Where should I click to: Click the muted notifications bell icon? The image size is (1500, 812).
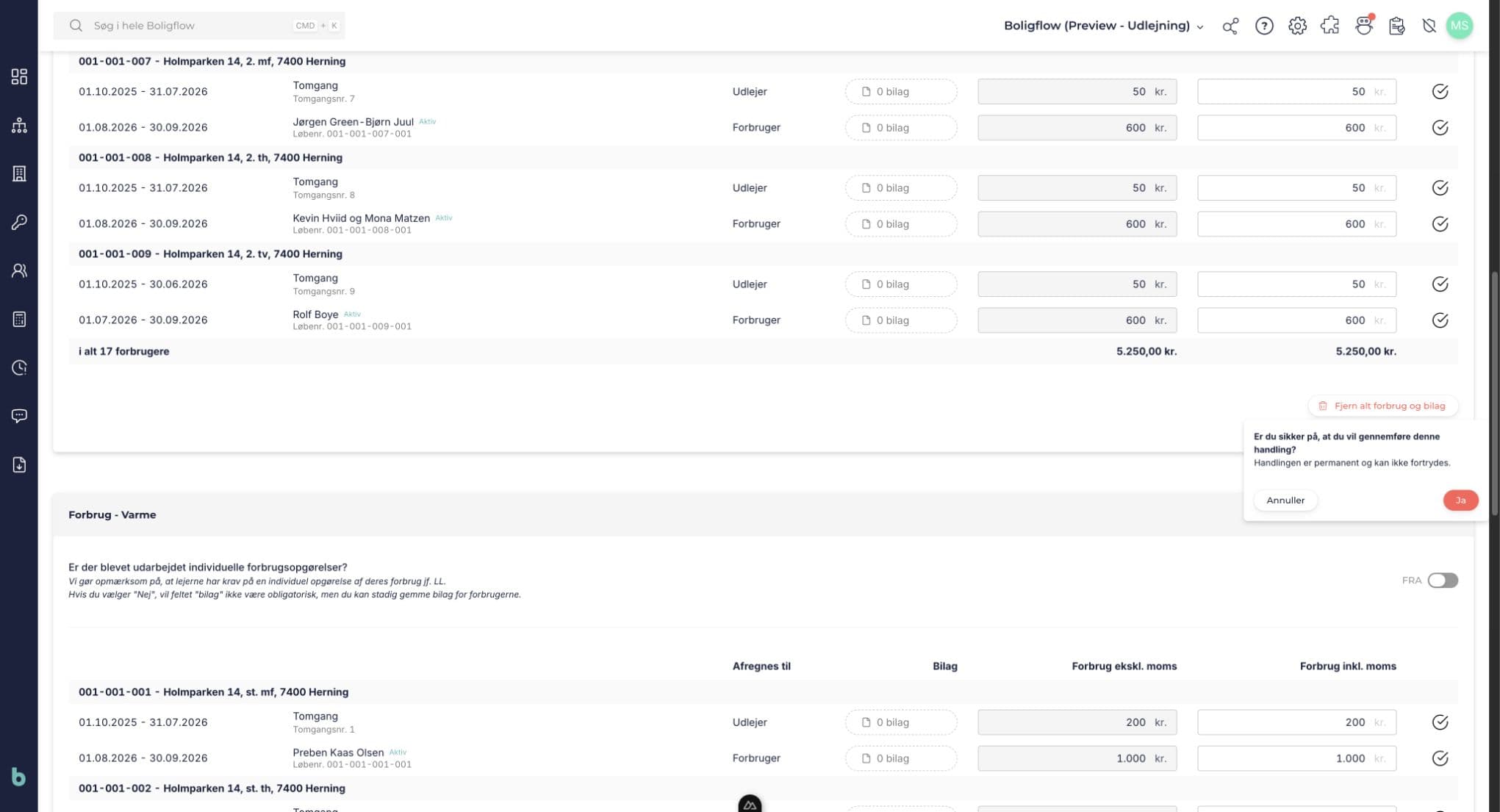click(1429, 26)
